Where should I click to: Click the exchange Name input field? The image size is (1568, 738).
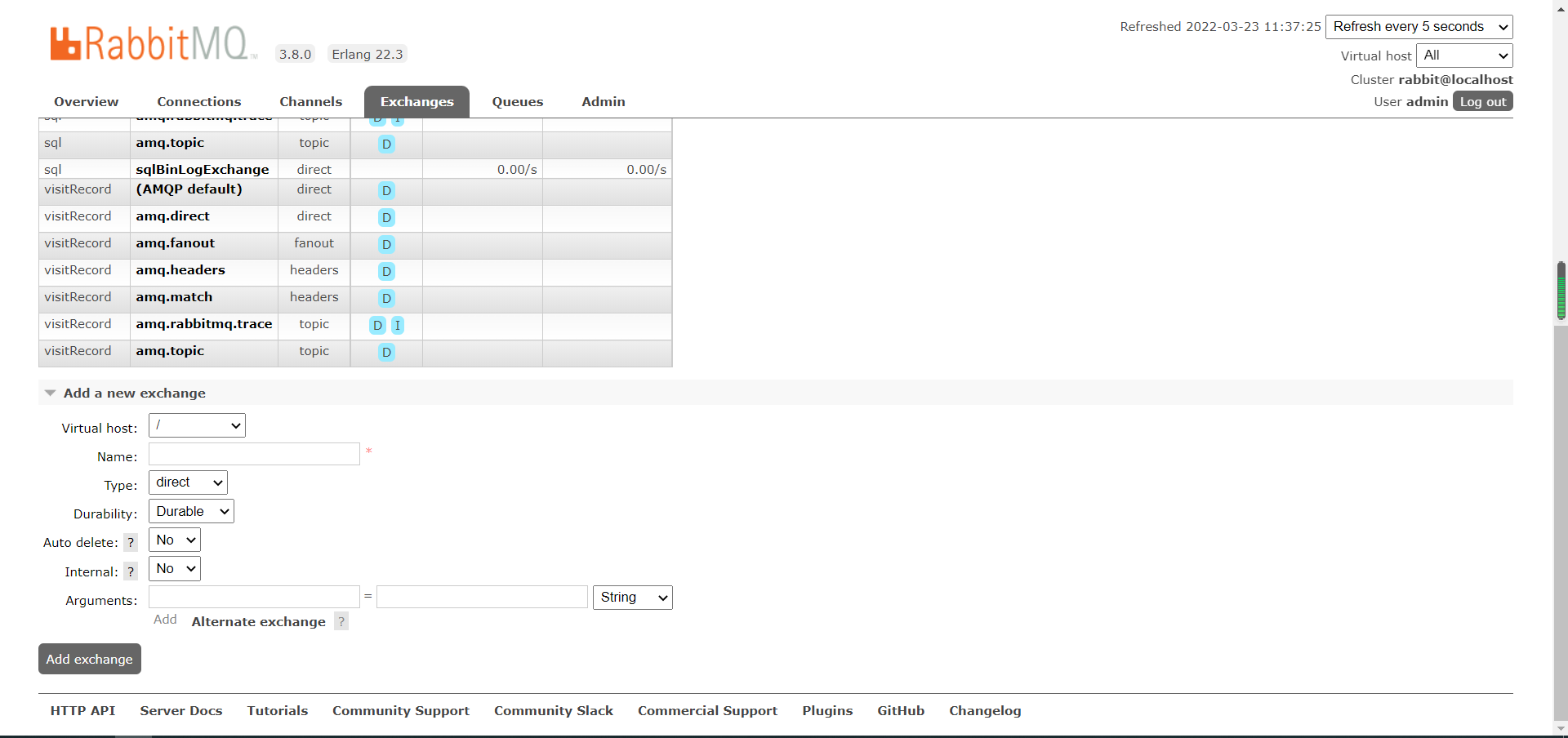coord(254,454)
